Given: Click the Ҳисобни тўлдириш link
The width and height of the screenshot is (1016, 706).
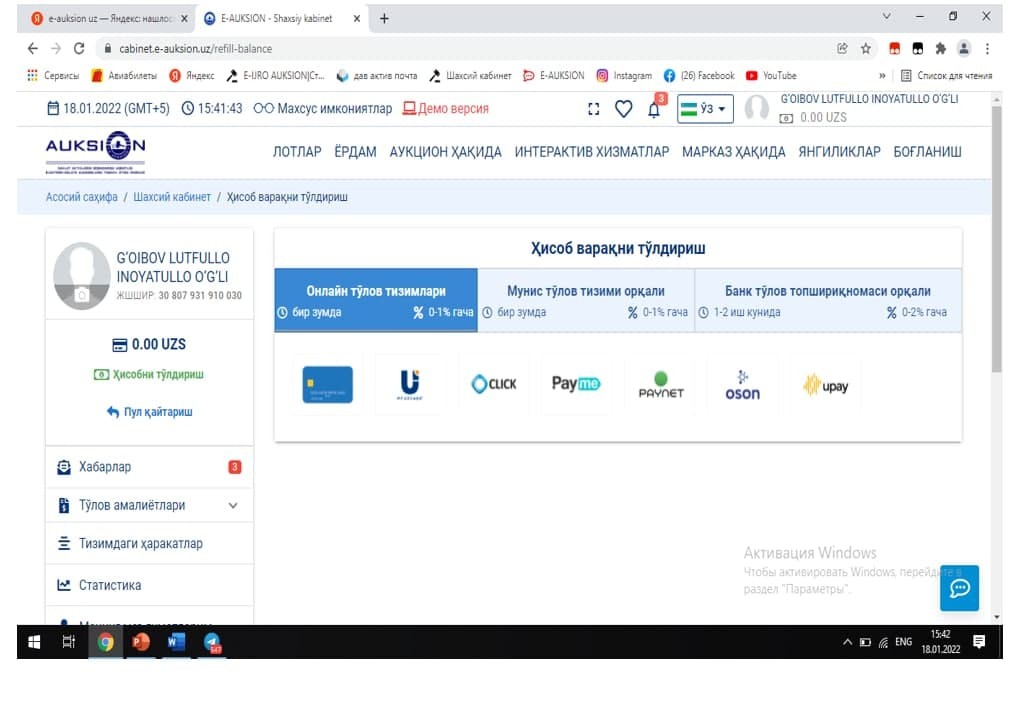Looking at the screenshot, I should (149, 374).
